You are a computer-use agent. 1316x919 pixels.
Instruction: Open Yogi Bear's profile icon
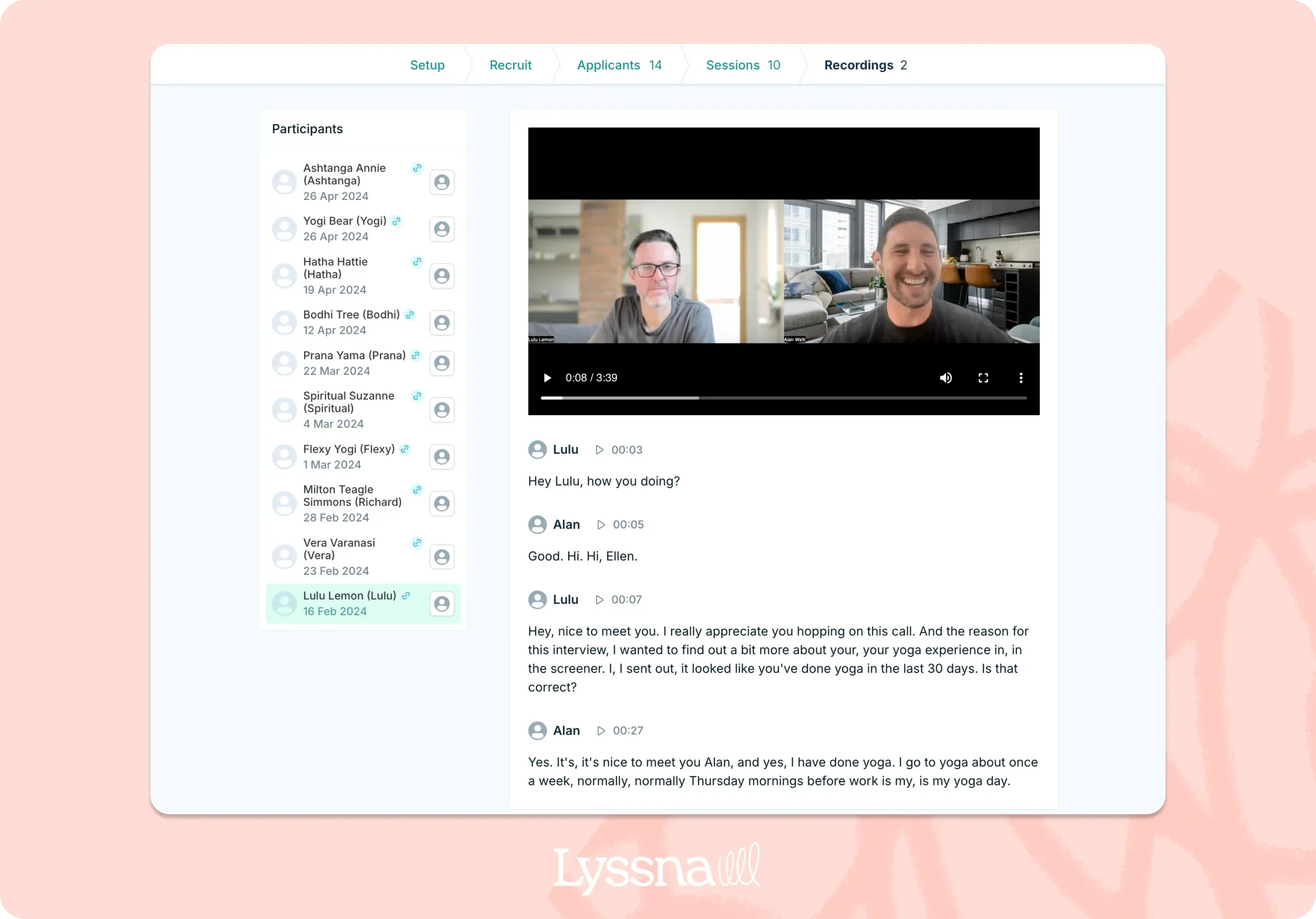pyautogui.click(x=442, y=229)
